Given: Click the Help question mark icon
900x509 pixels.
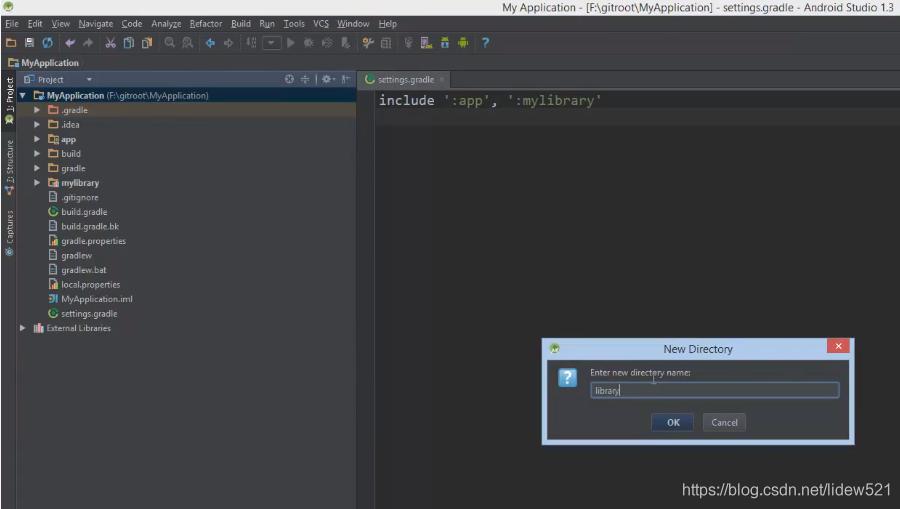Looking at the screenshot, I should coord(486,43).
